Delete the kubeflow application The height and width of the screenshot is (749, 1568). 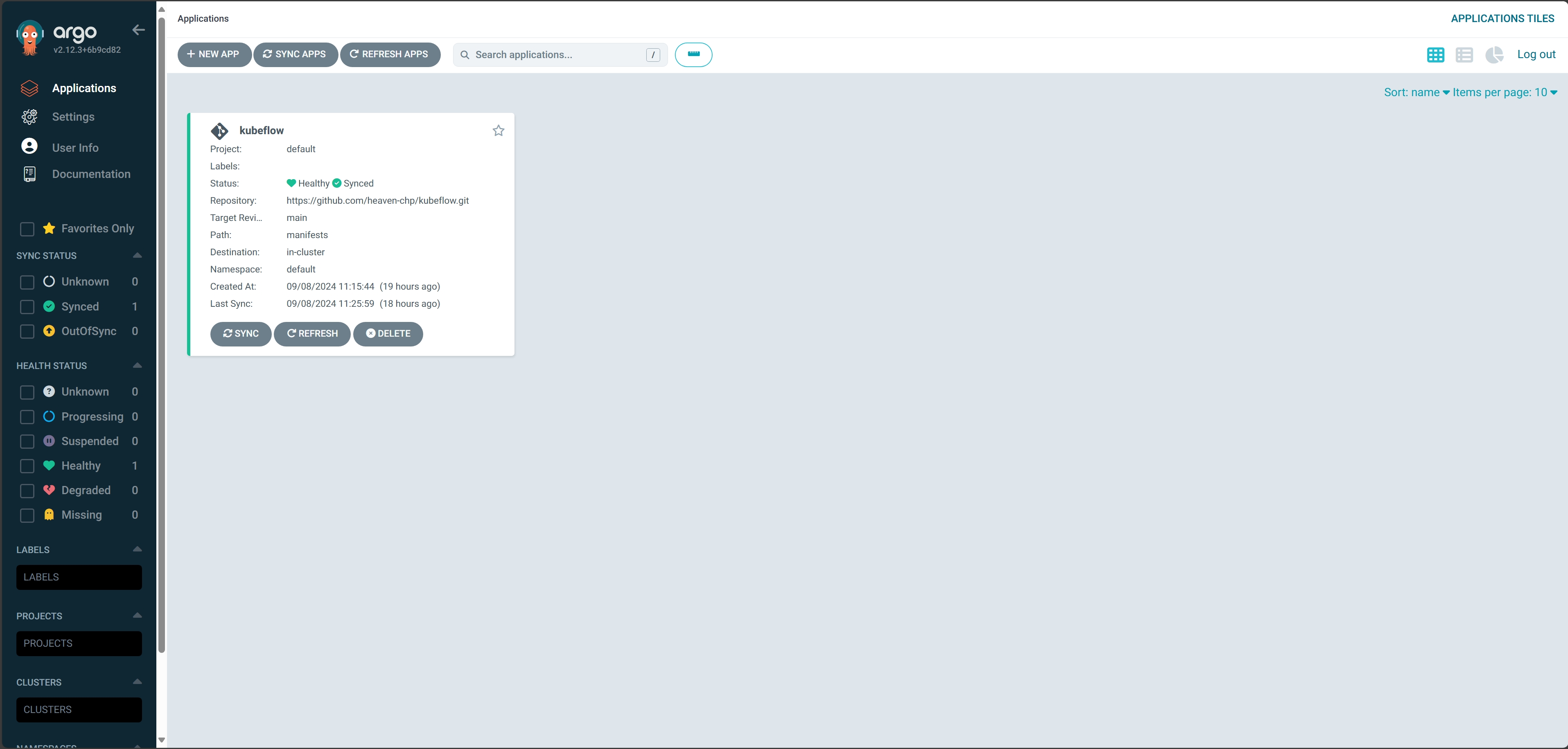pos(388,333)
